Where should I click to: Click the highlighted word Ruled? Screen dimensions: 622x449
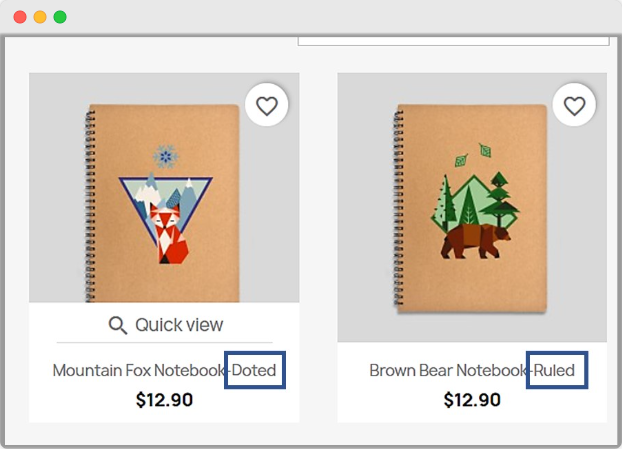tap(554, 370)
